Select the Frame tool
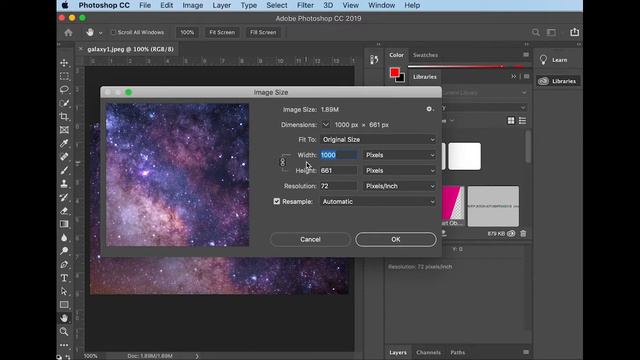Image resolution: width=640 pixels, height=360 pixels. [x=64, y=130]
